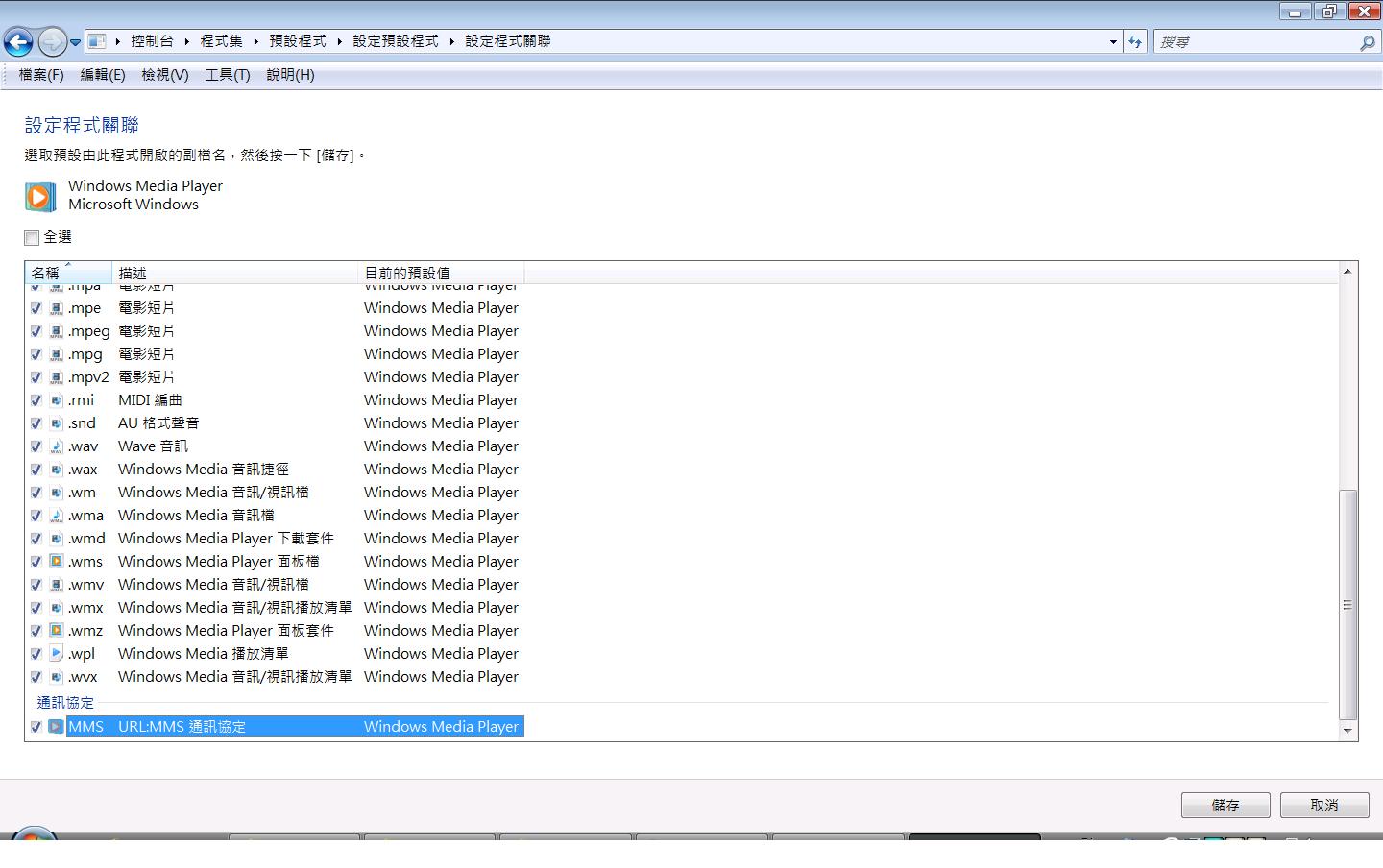Expand the arrow after 程式集 breadcrumb
The width and height of the screenshot is (1383, 868).
(x=256, y=41)
